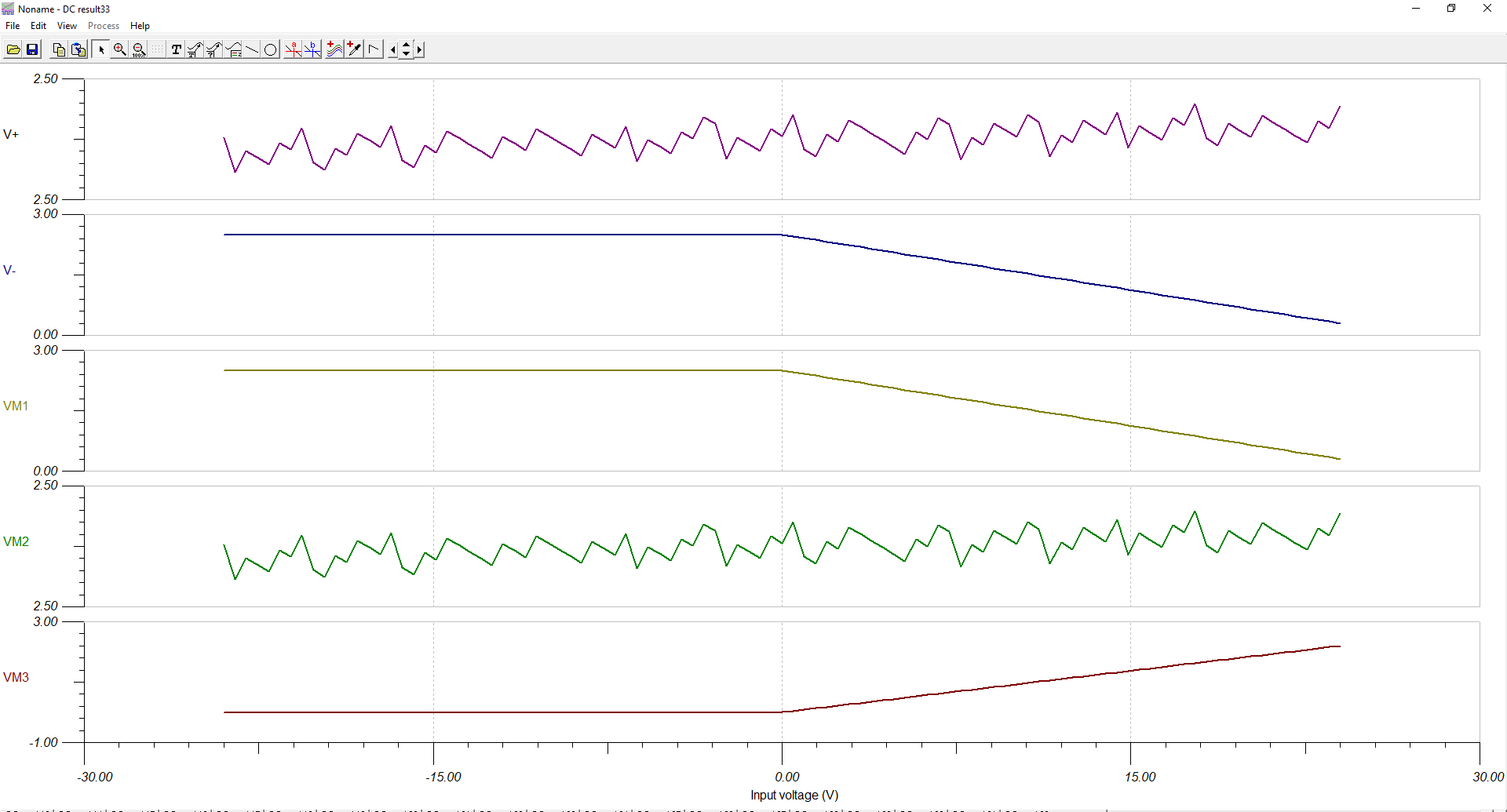This screenshot has width=1507, height=812.
Task: Select the Text T tool
Action: tap(176, 49)
